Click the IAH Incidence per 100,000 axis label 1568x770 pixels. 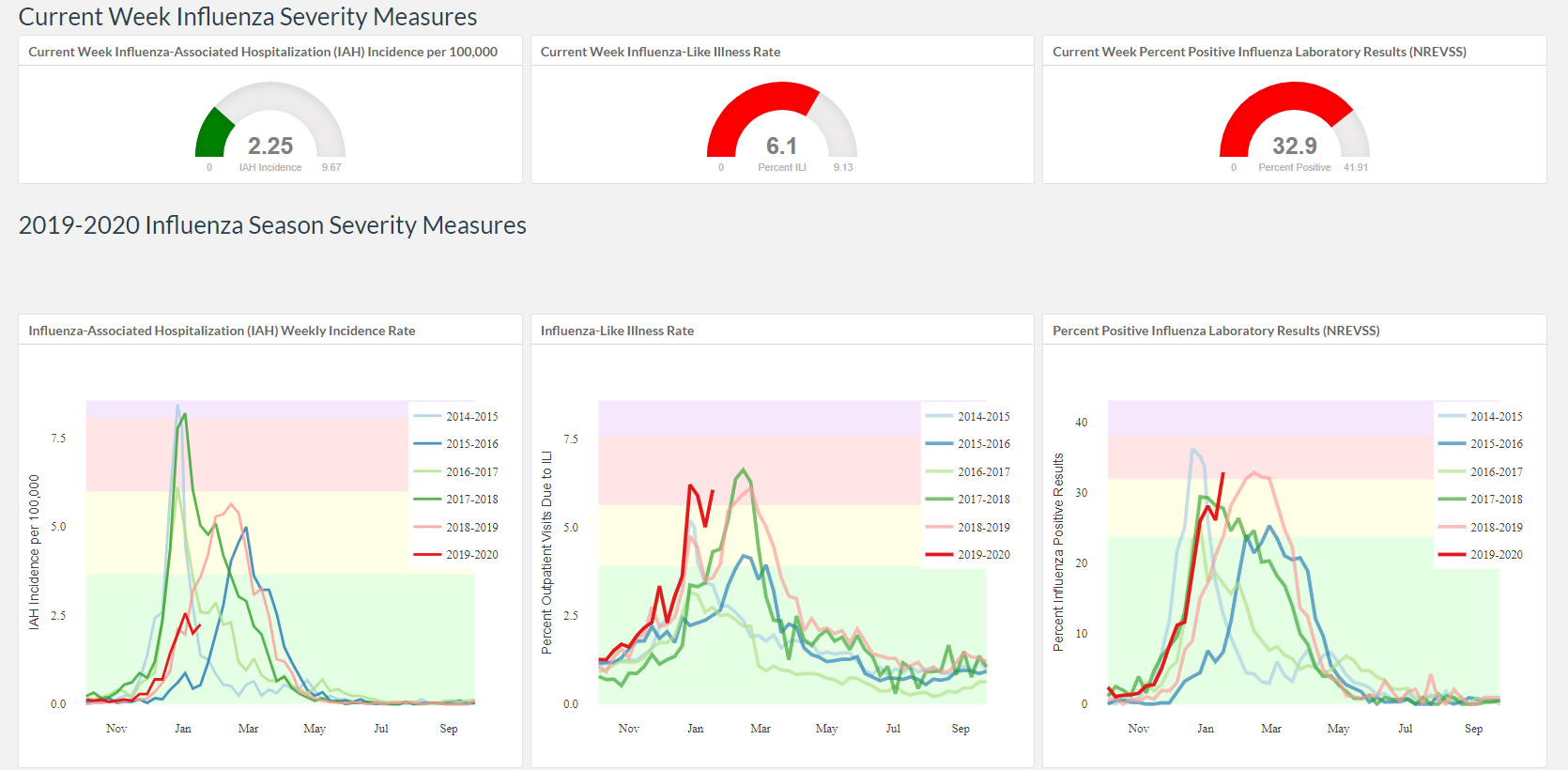pos(35,551)
